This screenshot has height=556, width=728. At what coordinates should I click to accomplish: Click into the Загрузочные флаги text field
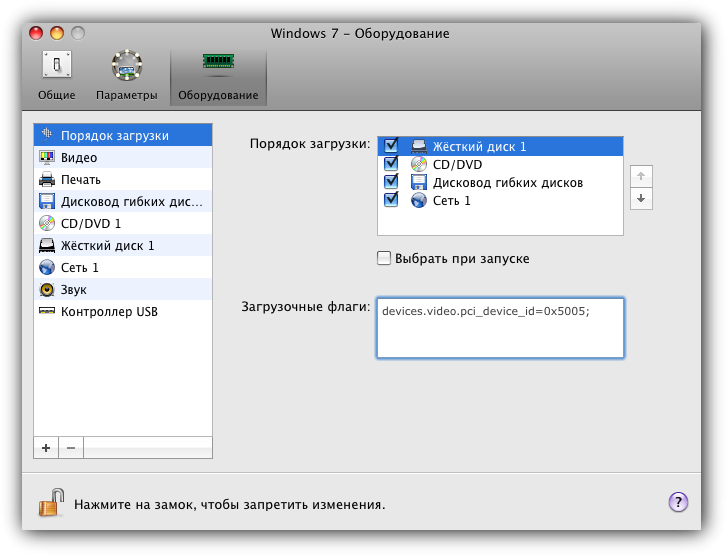coord(500,328)
